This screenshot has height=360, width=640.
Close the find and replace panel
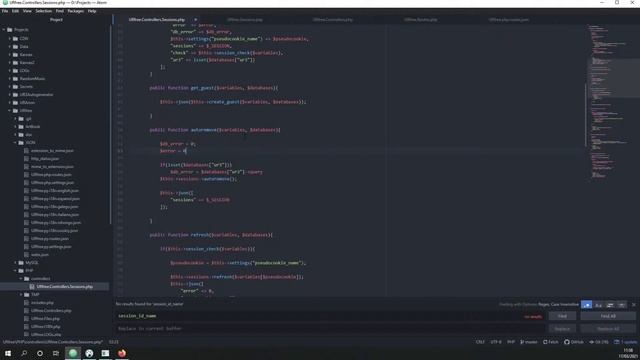[x=633, y=305]
